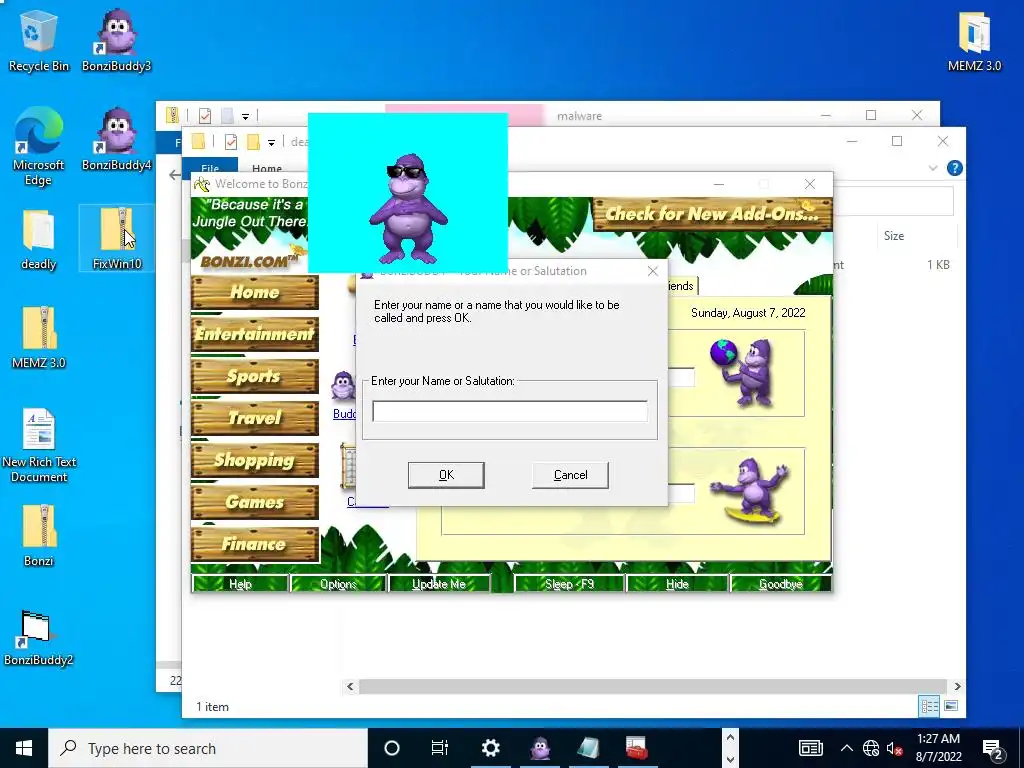
Task: Switch to large icons view in Explorer
Action: [x=951, y=705]
